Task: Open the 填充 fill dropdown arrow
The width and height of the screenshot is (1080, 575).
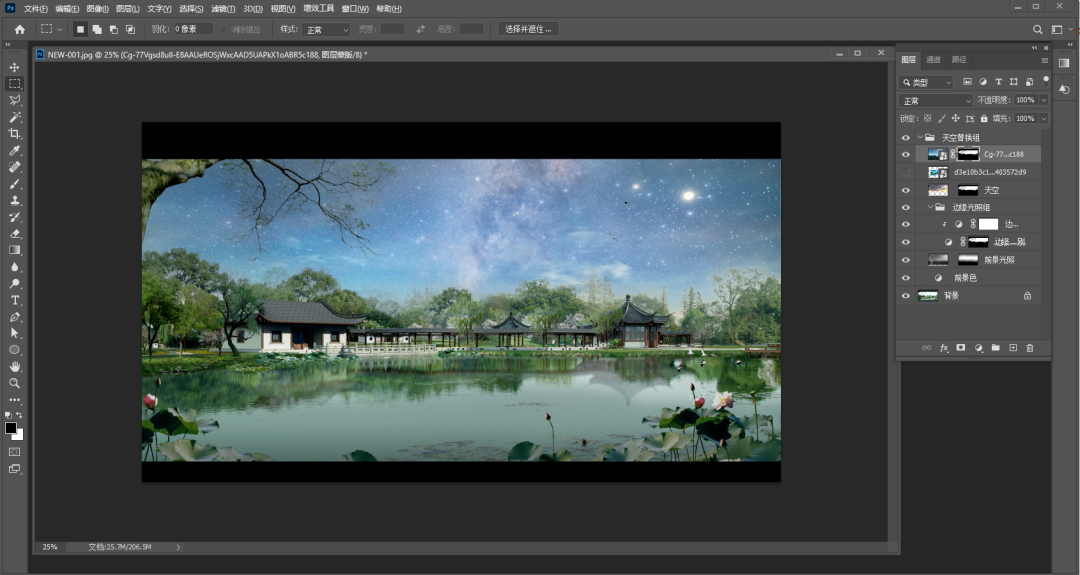Action: [x=1043, y=118]
